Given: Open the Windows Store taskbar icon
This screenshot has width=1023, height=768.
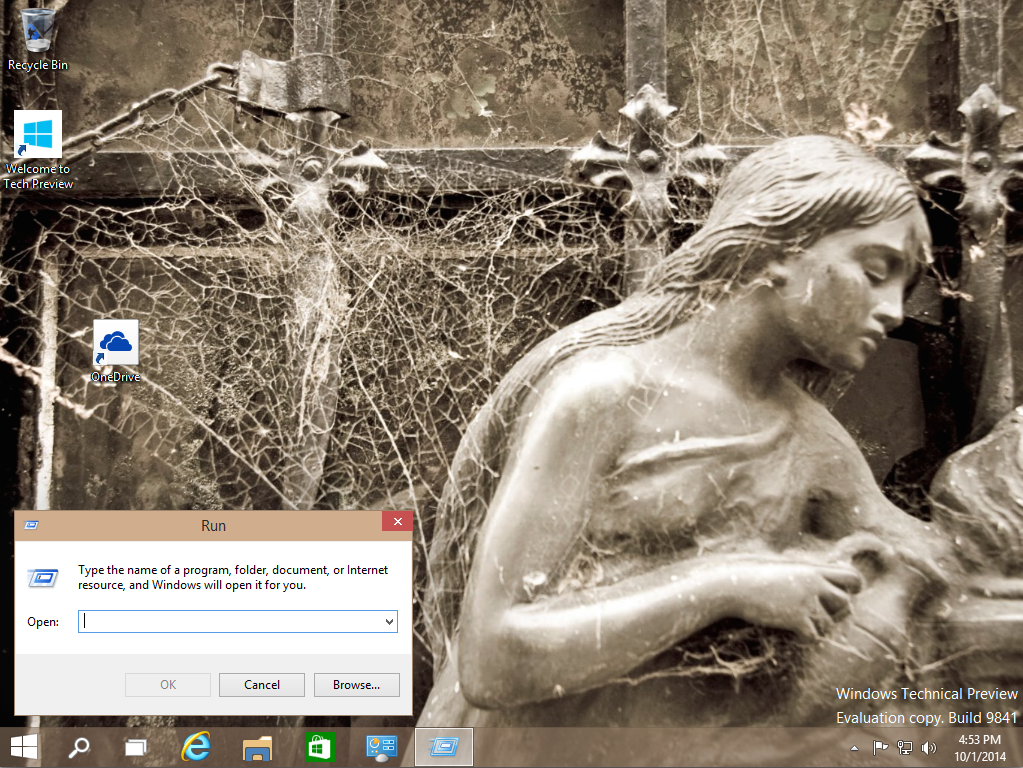Looking at the screenshot, I should click(x=320, y=747).
